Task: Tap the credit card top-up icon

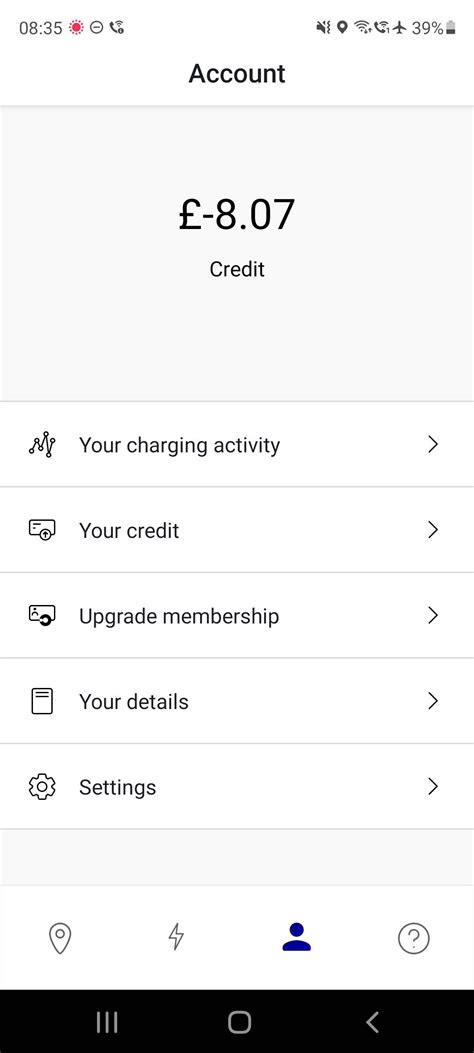Action: [x=42, y=531]
